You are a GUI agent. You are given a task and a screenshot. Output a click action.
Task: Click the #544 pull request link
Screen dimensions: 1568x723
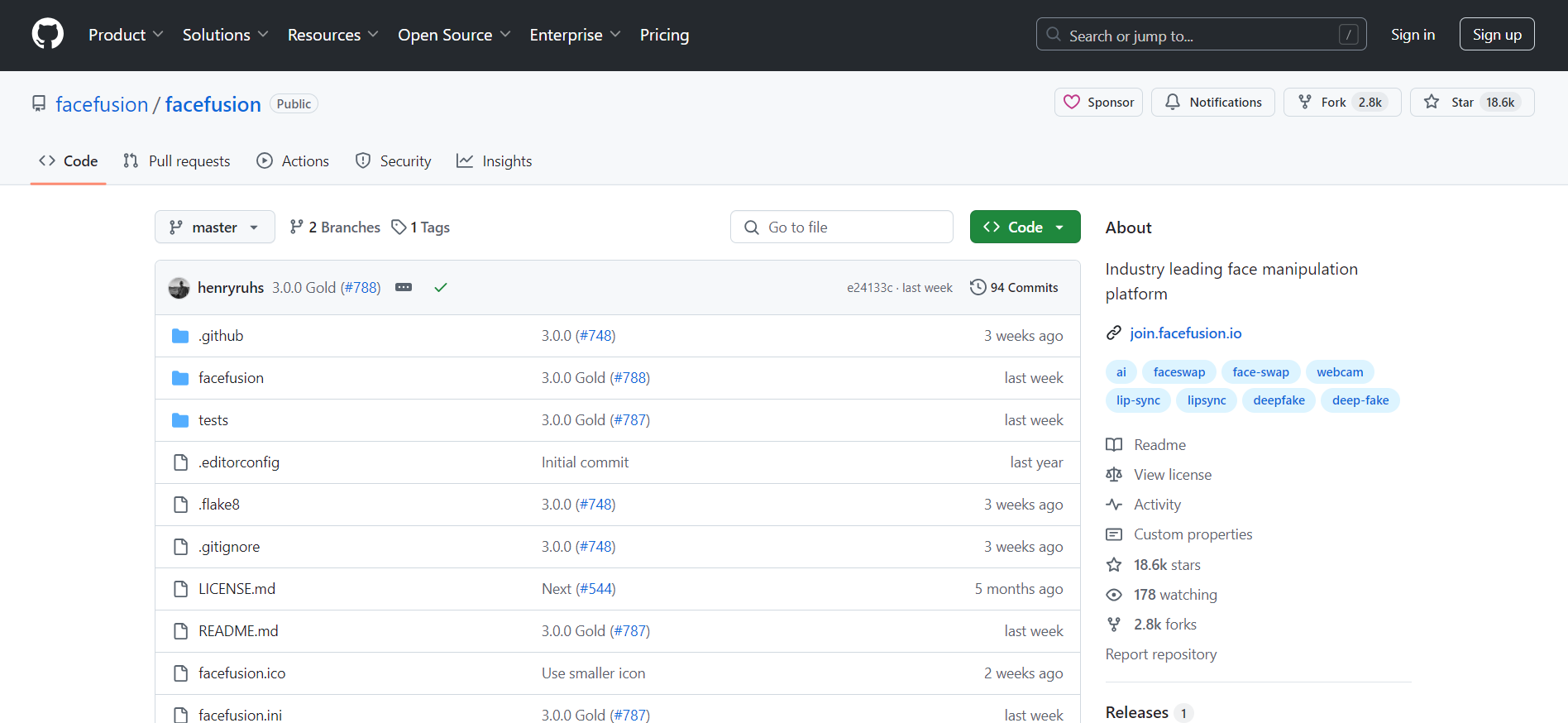pos(595,588)
